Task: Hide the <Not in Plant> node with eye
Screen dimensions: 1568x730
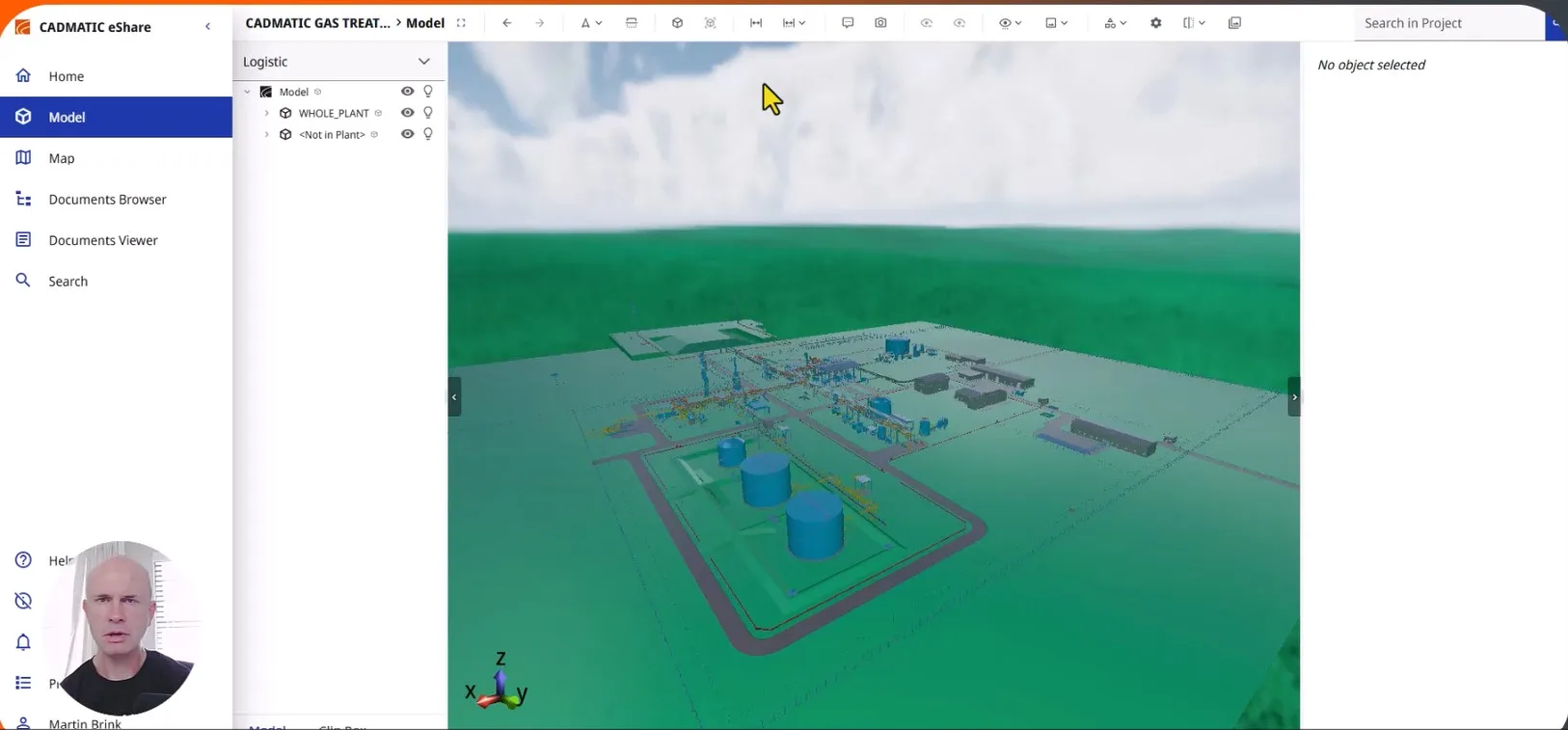Action: pyautogui.click(x=407, y=134)
